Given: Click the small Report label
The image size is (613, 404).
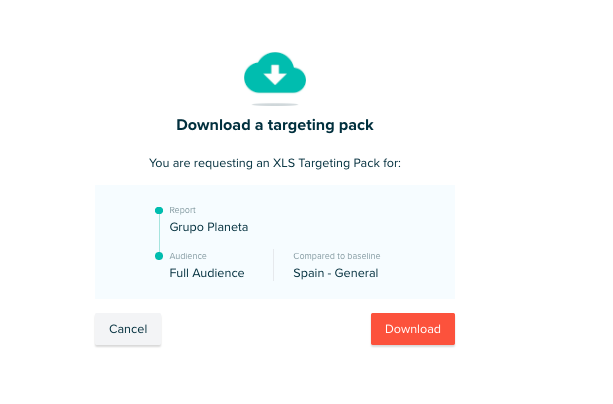Looking at the screenshot, I should [182, 210].
